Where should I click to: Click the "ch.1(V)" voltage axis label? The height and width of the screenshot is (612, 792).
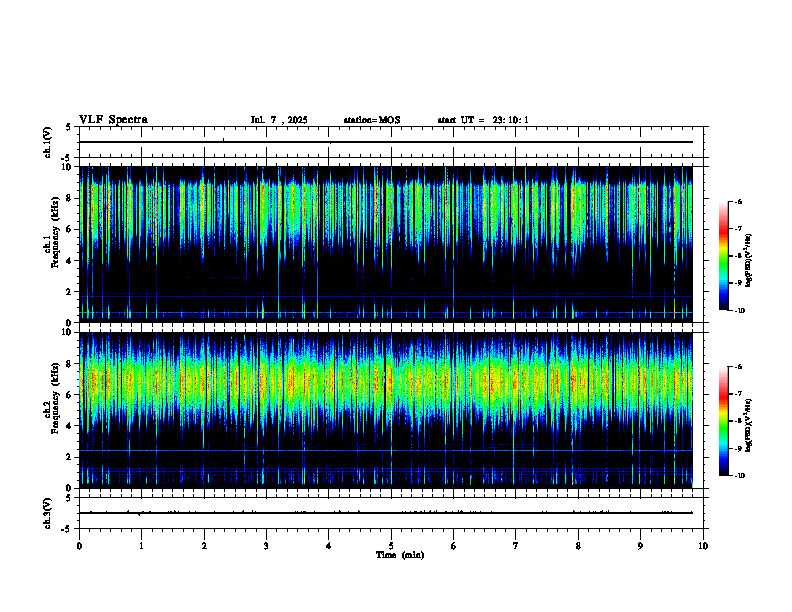48,142
